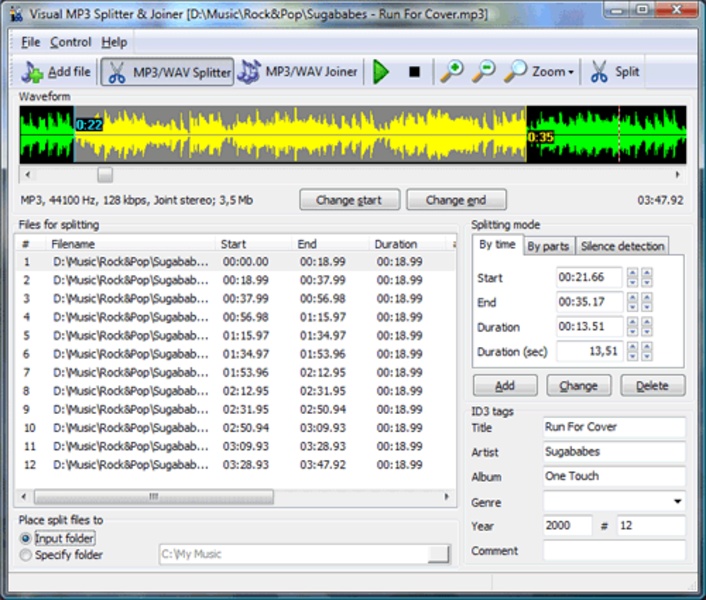The width and height of the screenshot is (706, 600).
Task: Switch to the Silence detection tab
Action: pos(622,246)
